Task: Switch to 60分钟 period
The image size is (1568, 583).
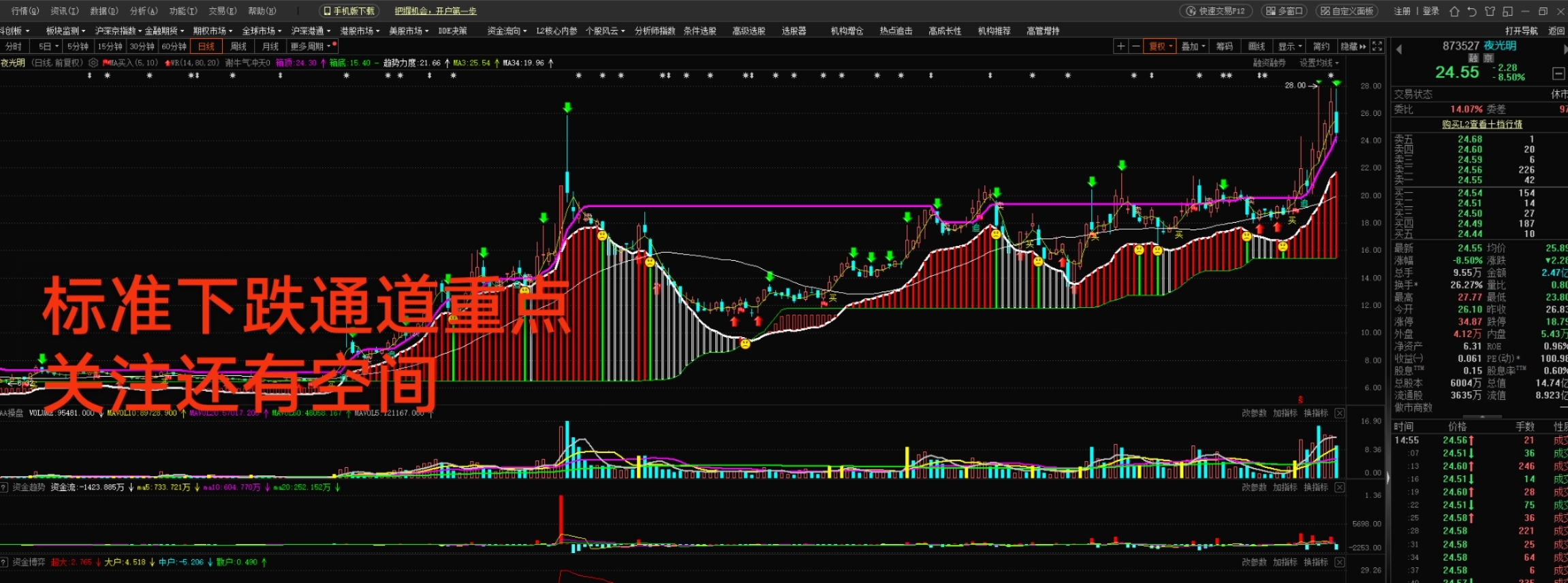Action: (x=174, y=46)
